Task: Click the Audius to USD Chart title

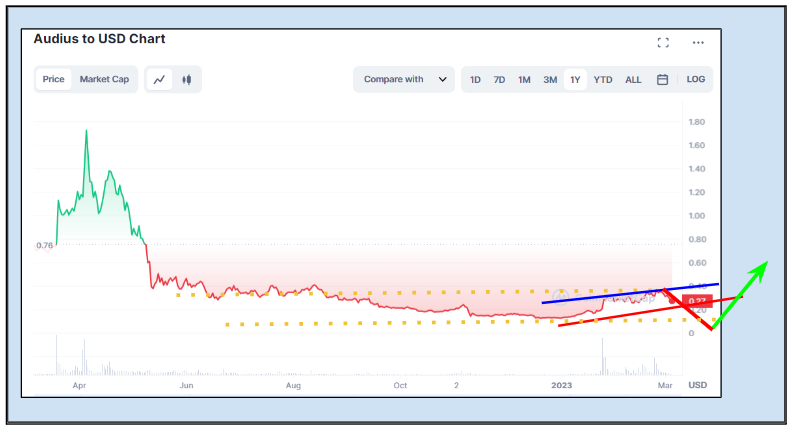Action: click(100, 39)
